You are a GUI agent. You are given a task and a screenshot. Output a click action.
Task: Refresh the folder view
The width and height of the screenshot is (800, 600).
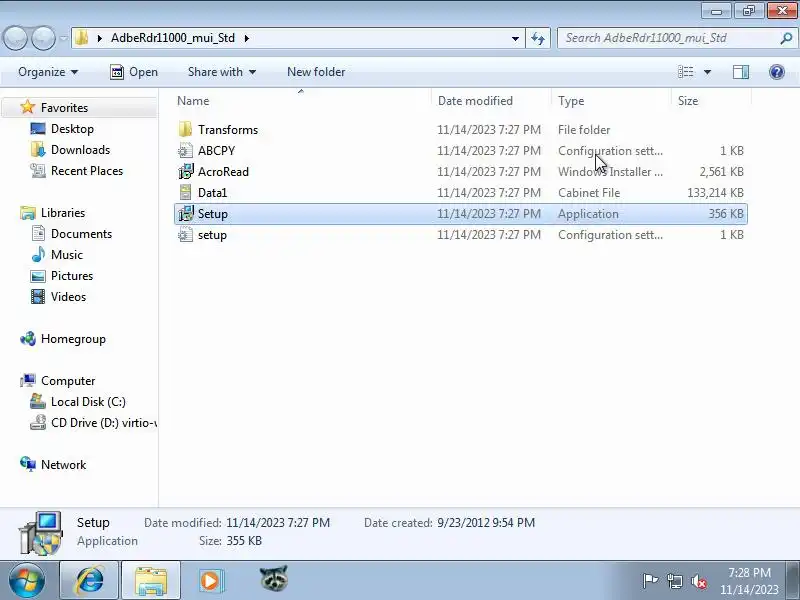pos(538,38)
